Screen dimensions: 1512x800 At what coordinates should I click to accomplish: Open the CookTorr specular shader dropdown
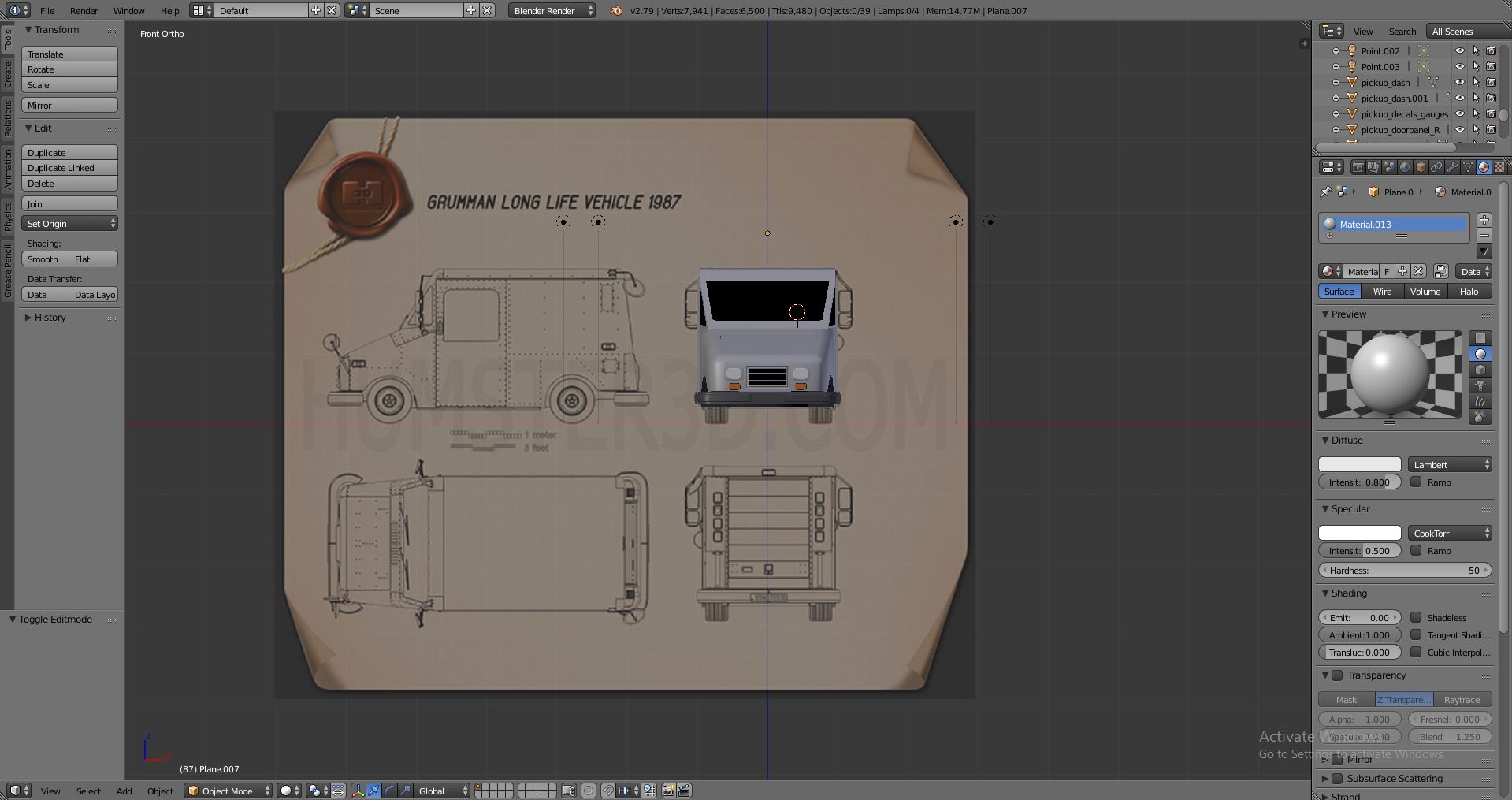pos(1450,533)
